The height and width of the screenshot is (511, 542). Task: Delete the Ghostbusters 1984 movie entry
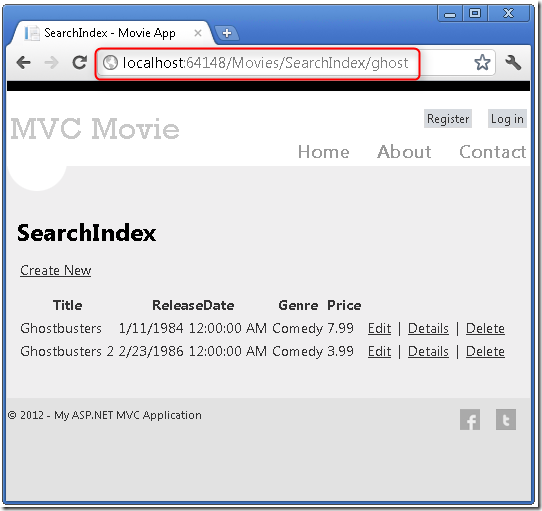(485, 328)
